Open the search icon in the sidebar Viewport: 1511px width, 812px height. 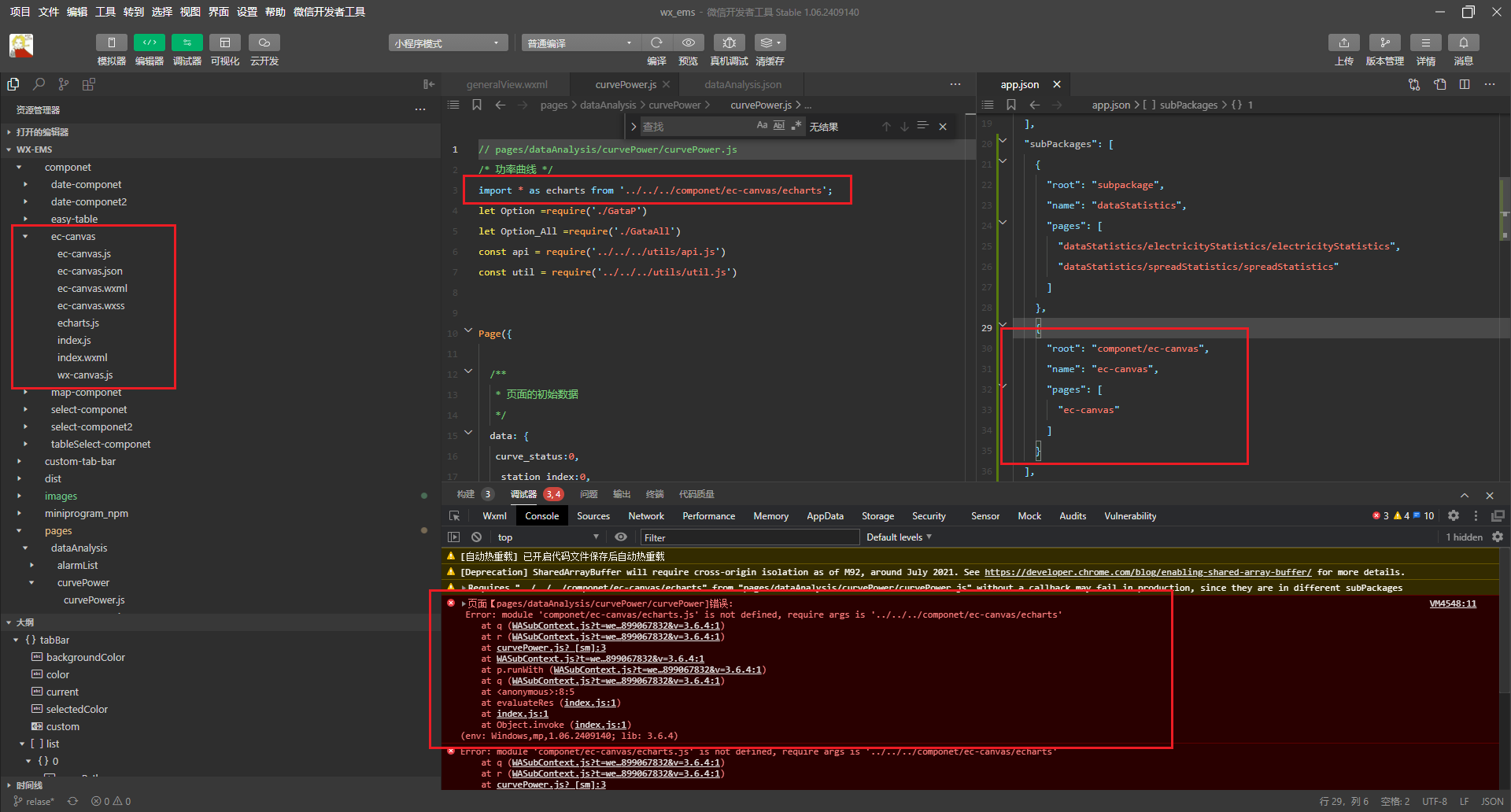[39, 84]
